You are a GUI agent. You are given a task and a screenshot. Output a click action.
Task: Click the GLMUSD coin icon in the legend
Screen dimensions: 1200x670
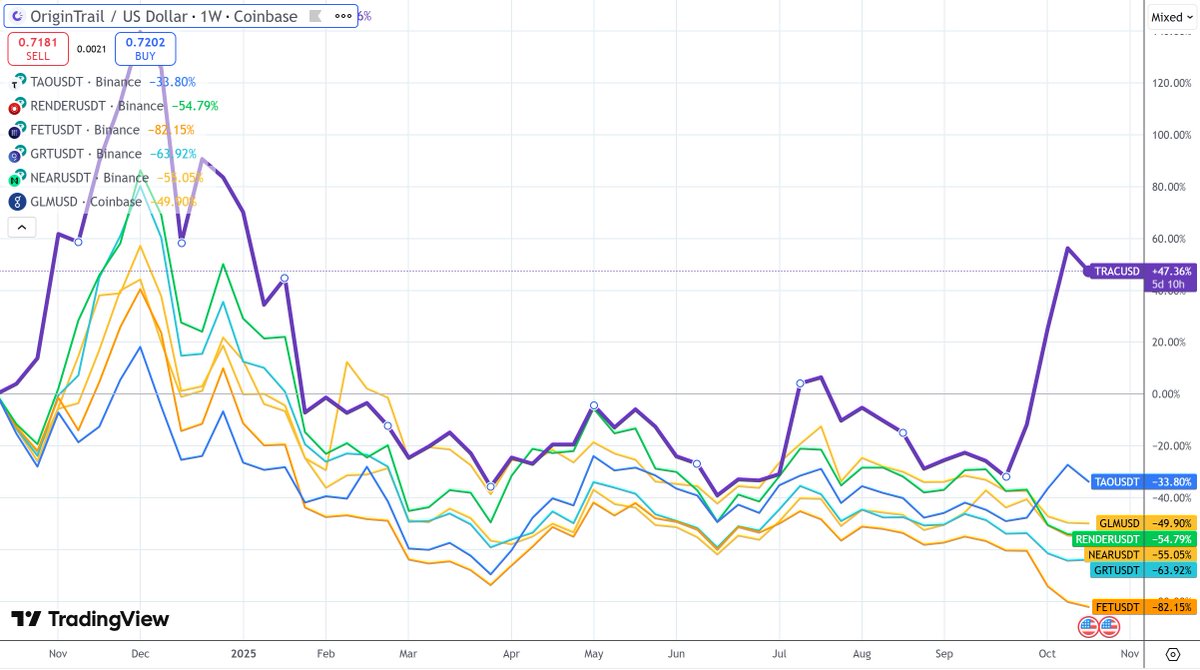pyautogui.click(x=17, y=202)
